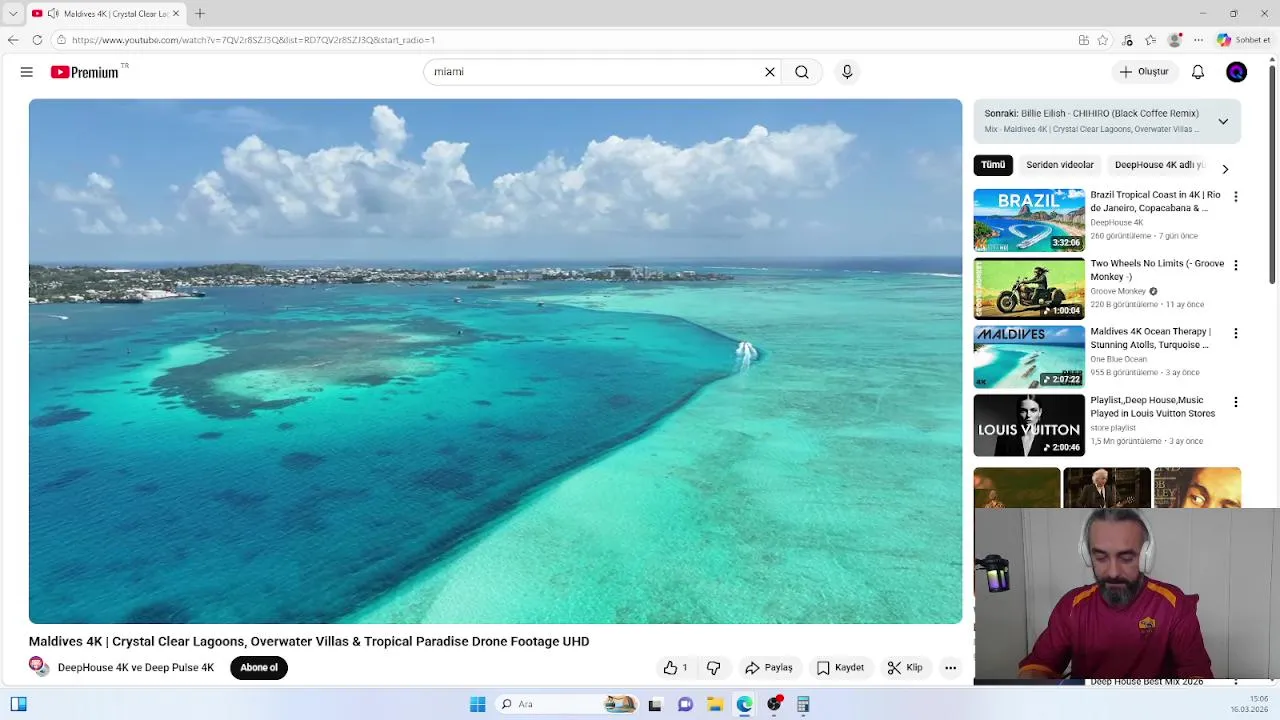
Task: Click the channel avatar next to DeepHouse 4K
Action: pos(38,667)
